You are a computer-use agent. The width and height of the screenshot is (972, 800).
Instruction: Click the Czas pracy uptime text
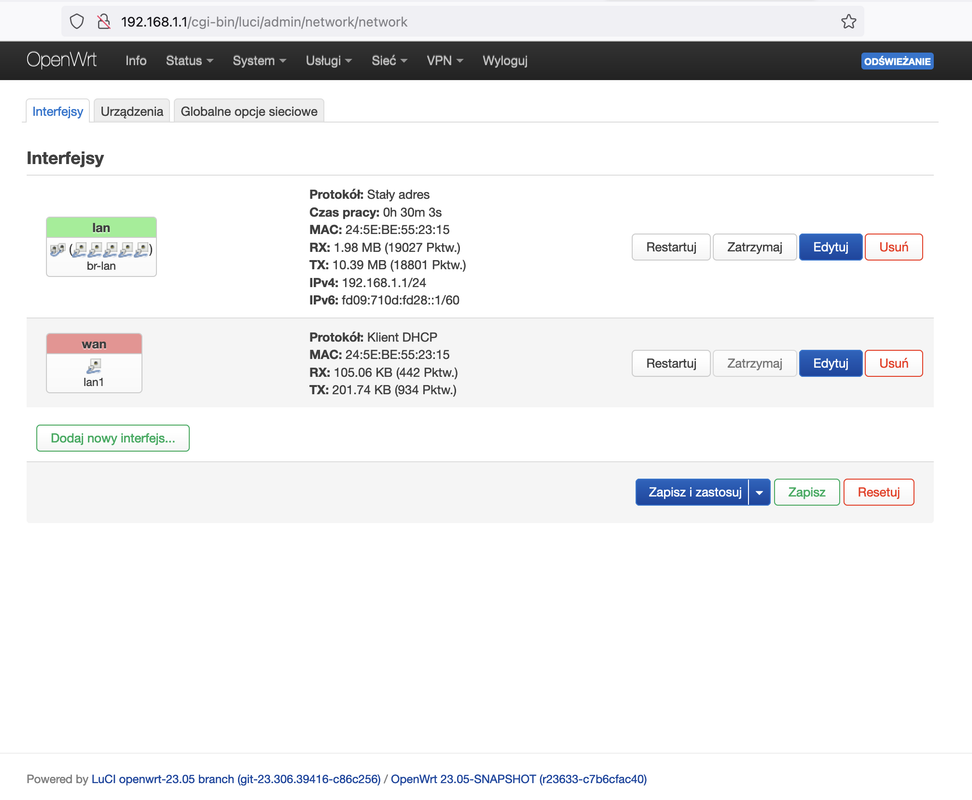pos(376,212)
